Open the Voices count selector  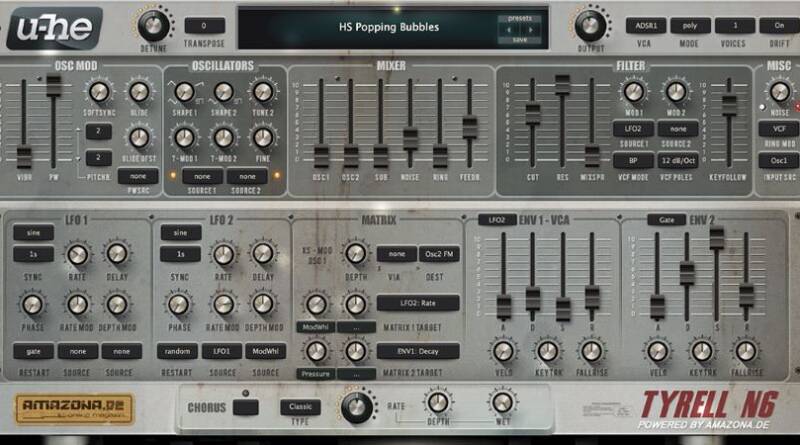click(735, 26)
